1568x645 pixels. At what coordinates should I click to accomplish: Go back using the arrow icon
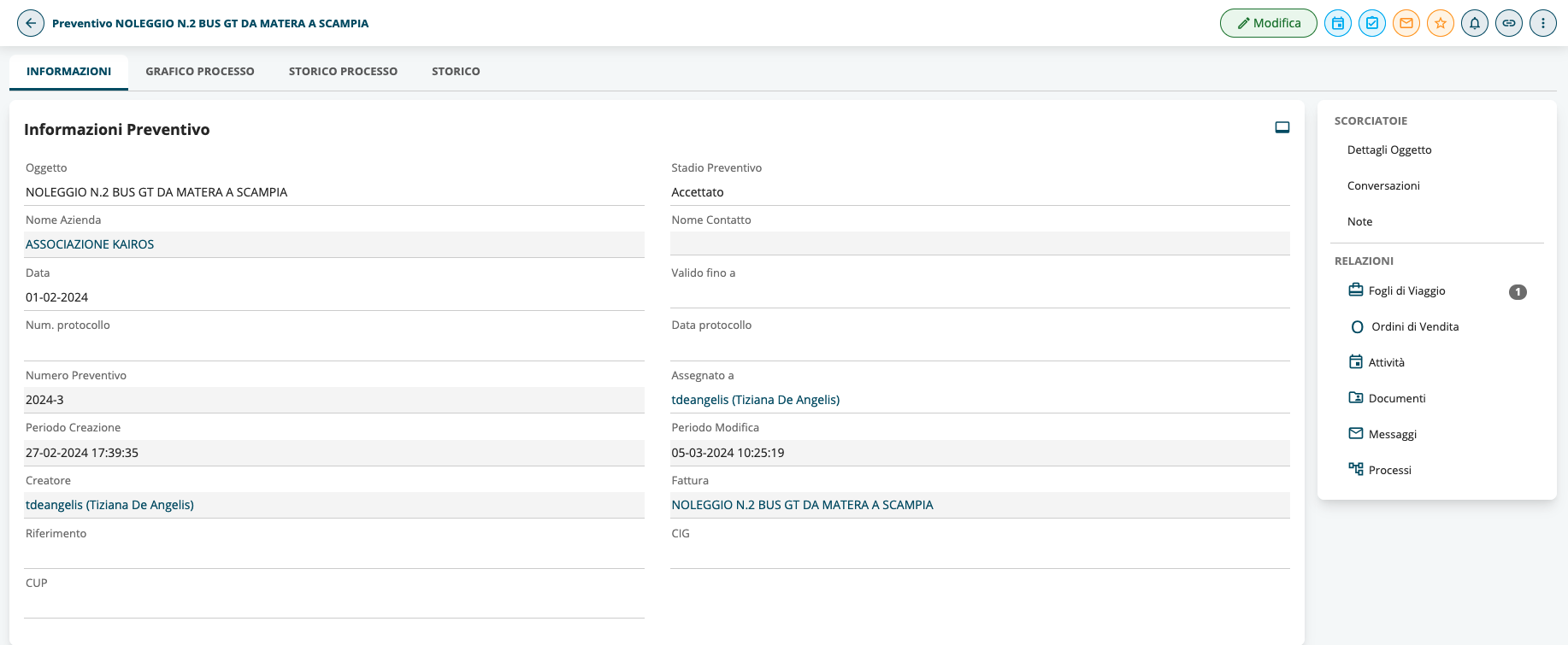(31, 23)
